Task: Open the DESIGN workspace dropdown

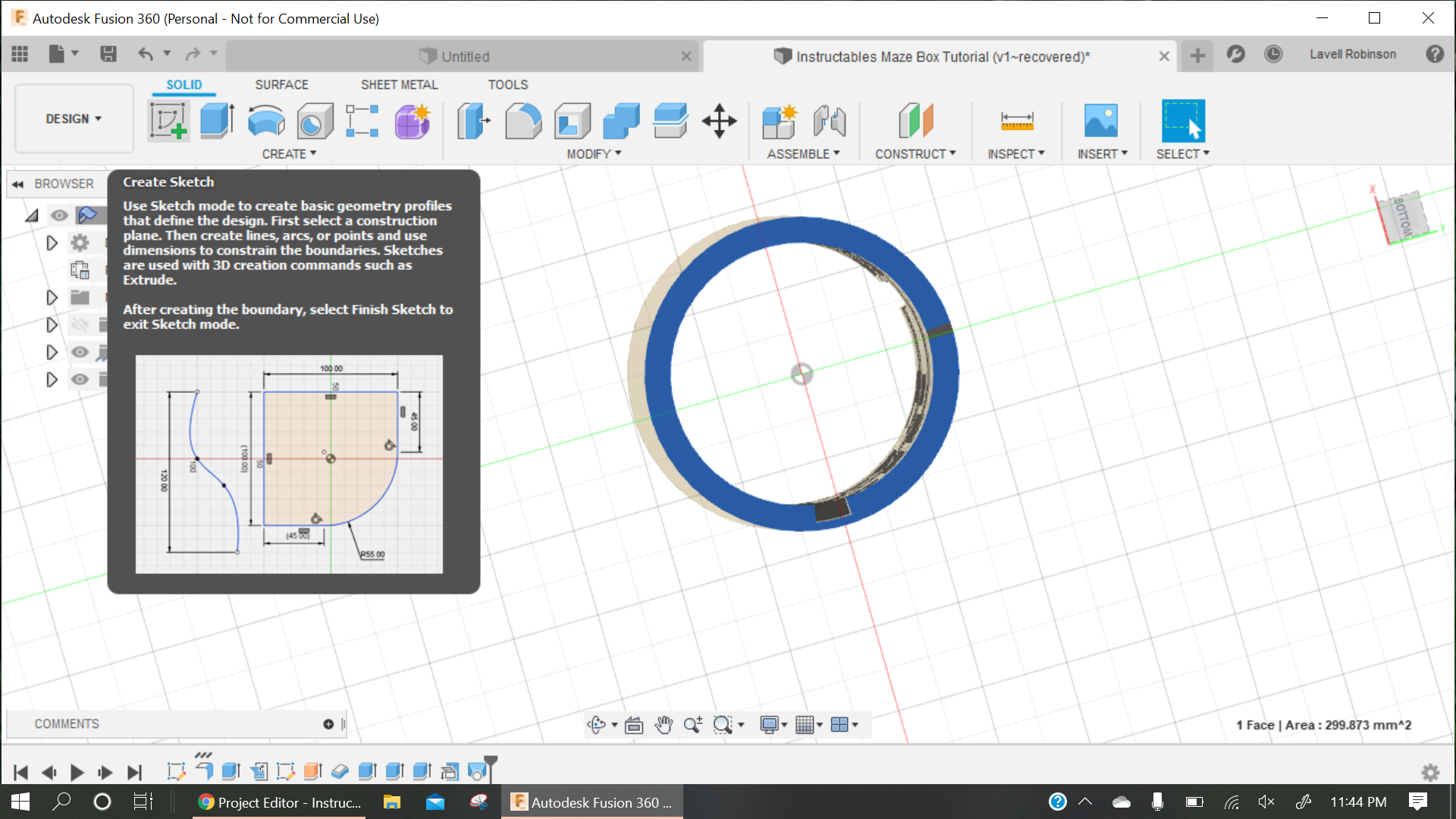Action: (x=74, y=119)
